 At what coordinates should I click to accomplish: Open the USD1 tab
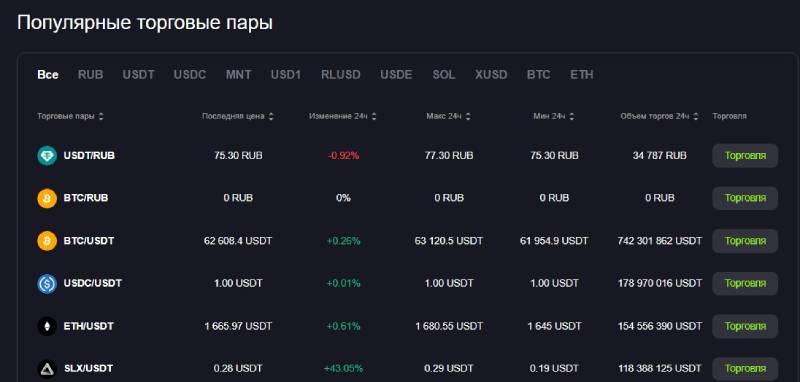286,75
